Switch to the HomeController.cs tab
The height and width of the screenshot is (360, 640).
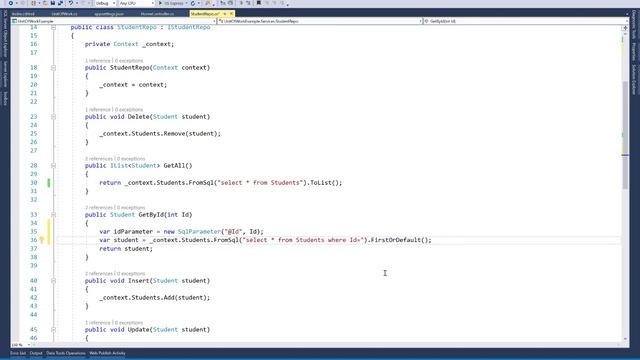pos(158,14)
